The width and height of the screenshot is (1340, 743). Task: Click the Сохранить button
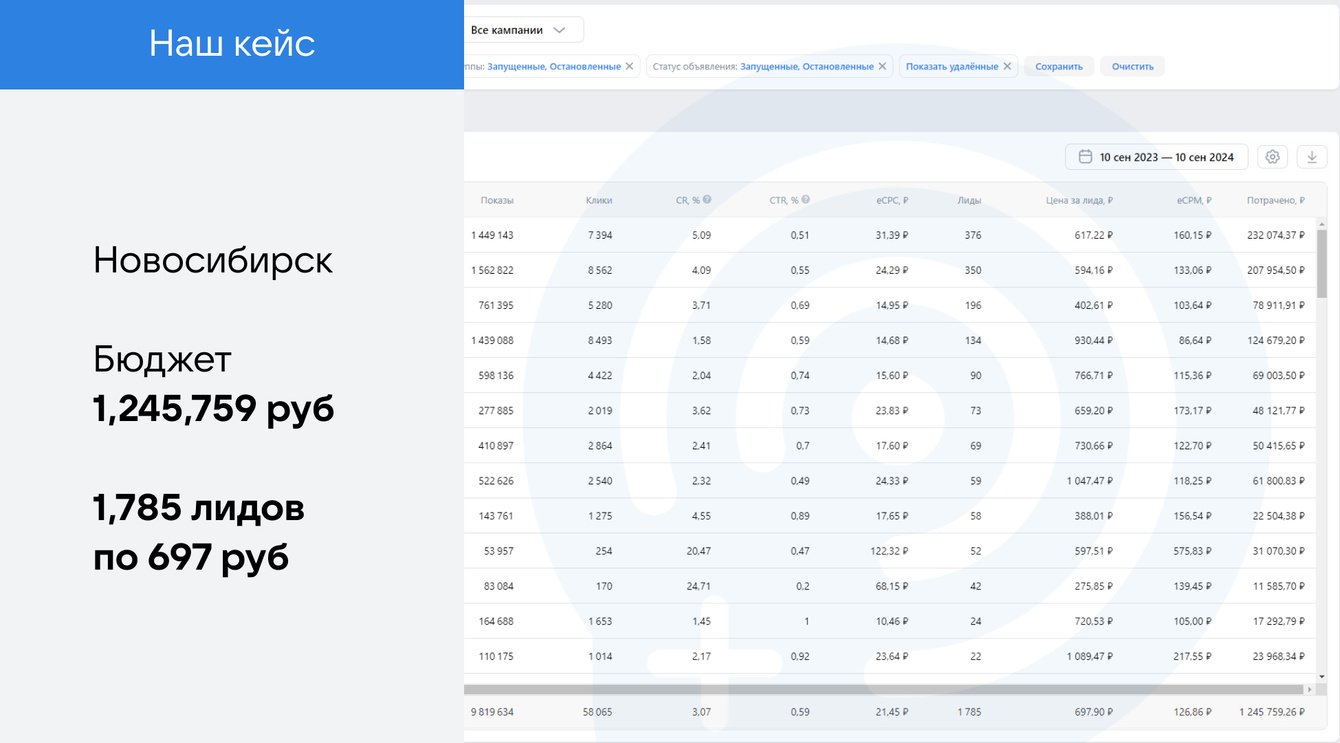tap(1059, 67)
